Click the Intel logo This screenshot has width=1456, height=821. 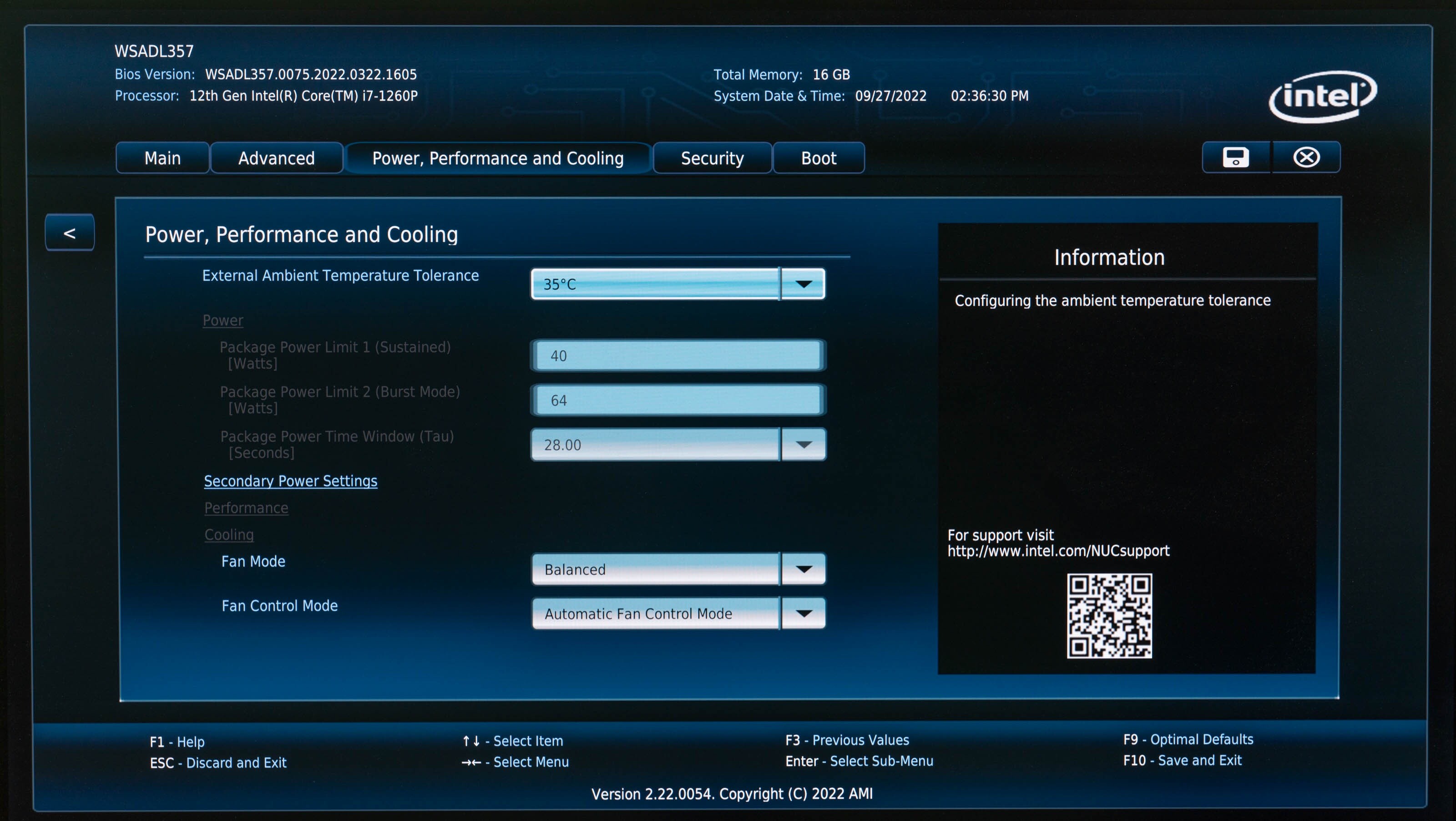[1323, 96]
